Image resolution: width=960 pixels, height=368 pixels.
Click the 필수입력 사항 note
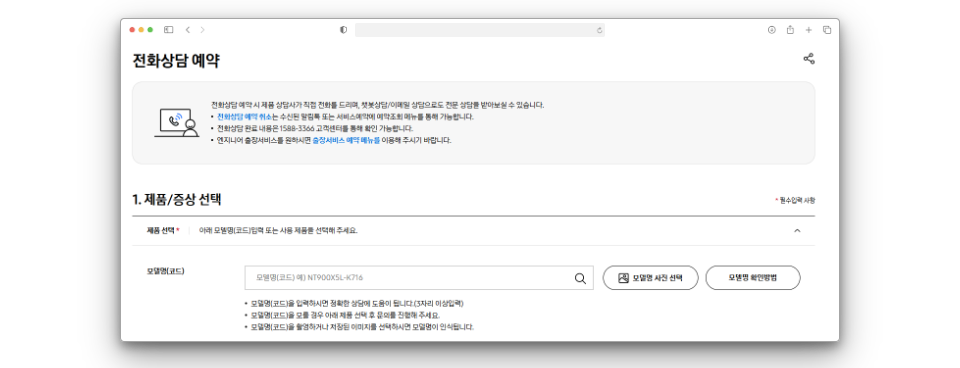pyautogui.click(x=795, y=200)
